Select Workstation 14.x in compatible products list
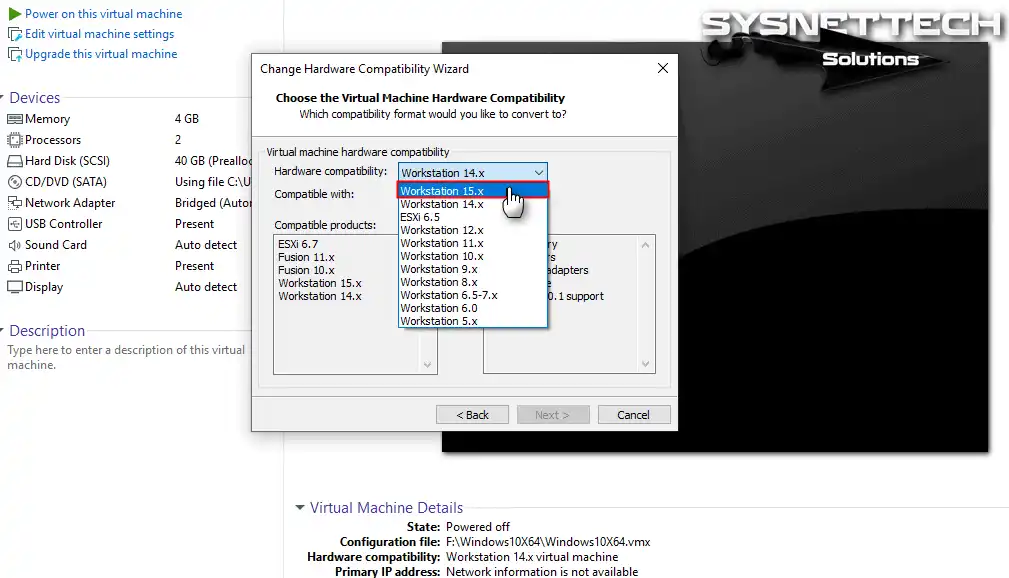The height and width of the screenshot is (578, 1009). [320, 296]
